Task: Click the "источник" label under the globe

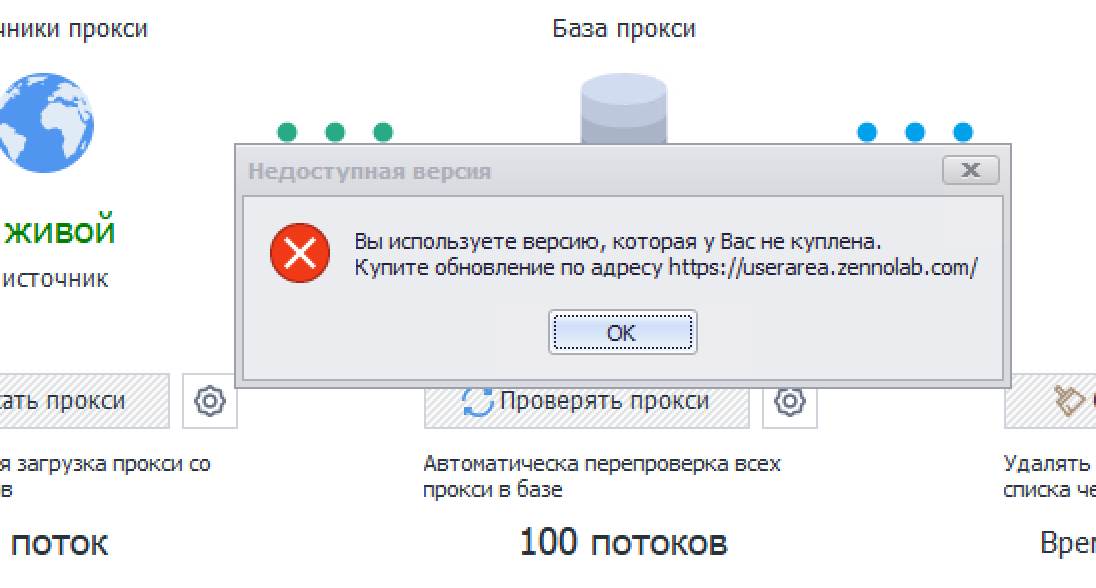Action: coord(59,279)
